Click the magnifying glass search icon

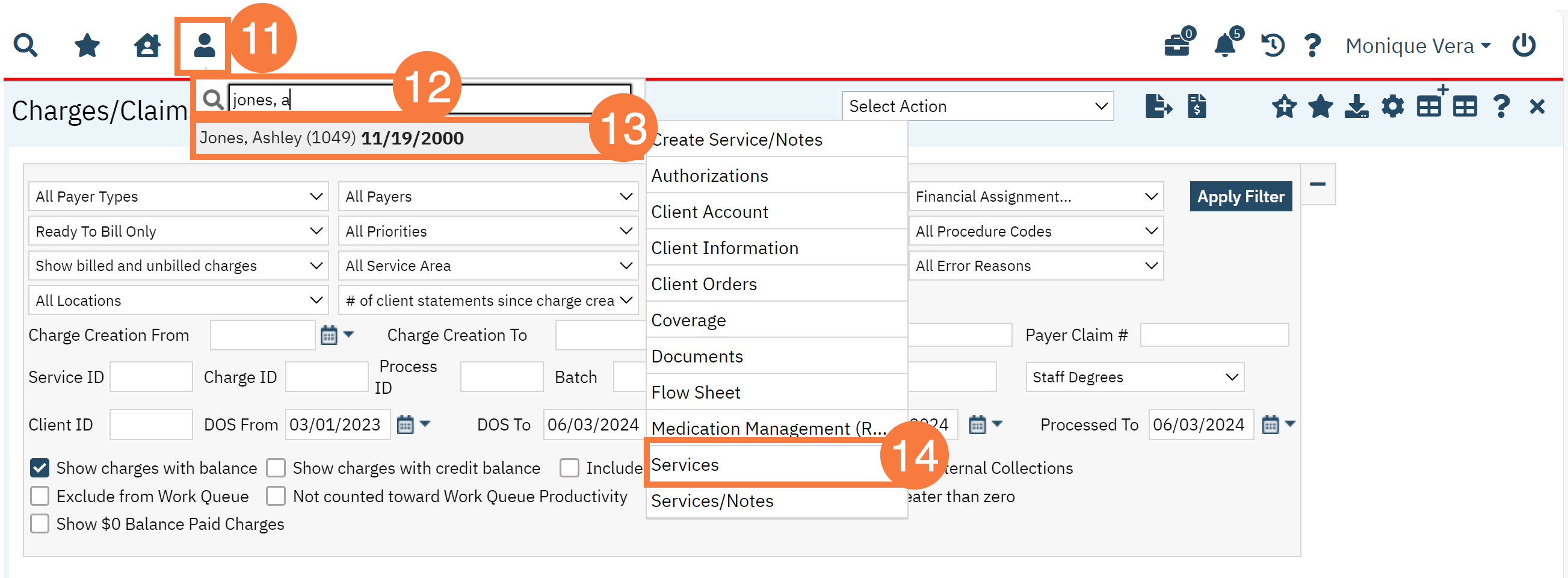pos(25,46)
